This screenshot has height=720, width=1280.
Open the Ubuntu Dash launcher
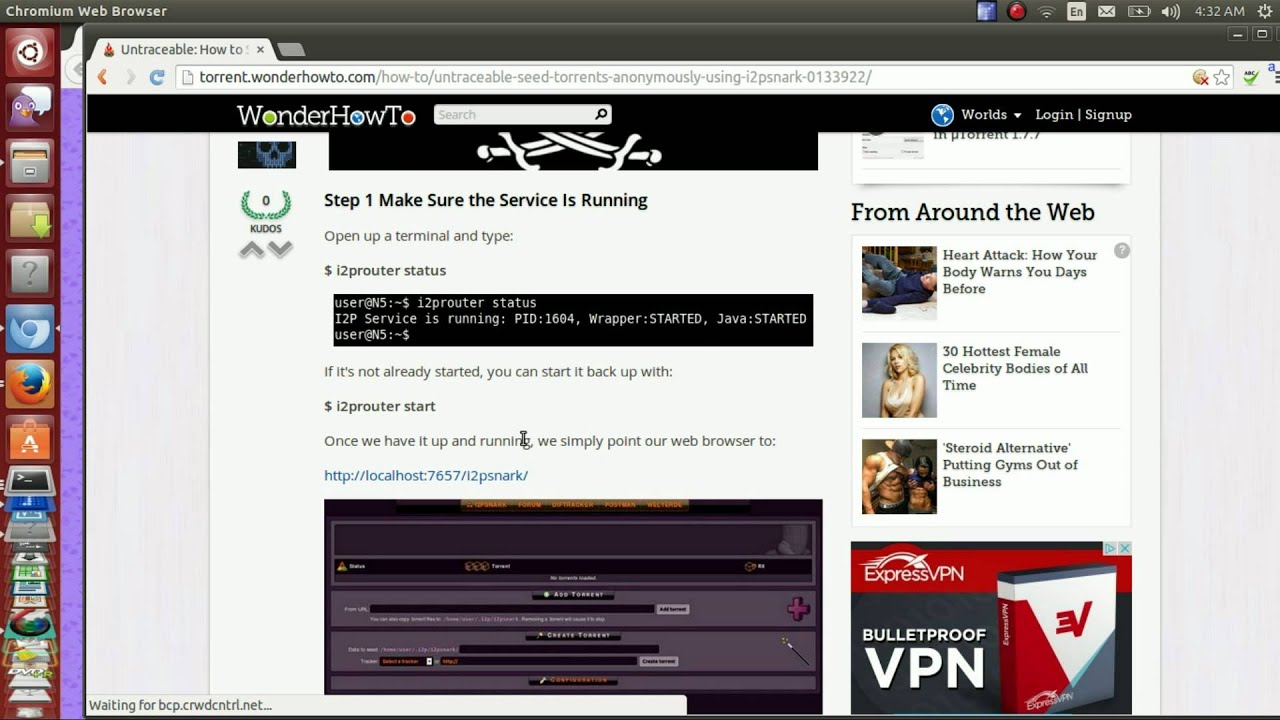[29, 52]
